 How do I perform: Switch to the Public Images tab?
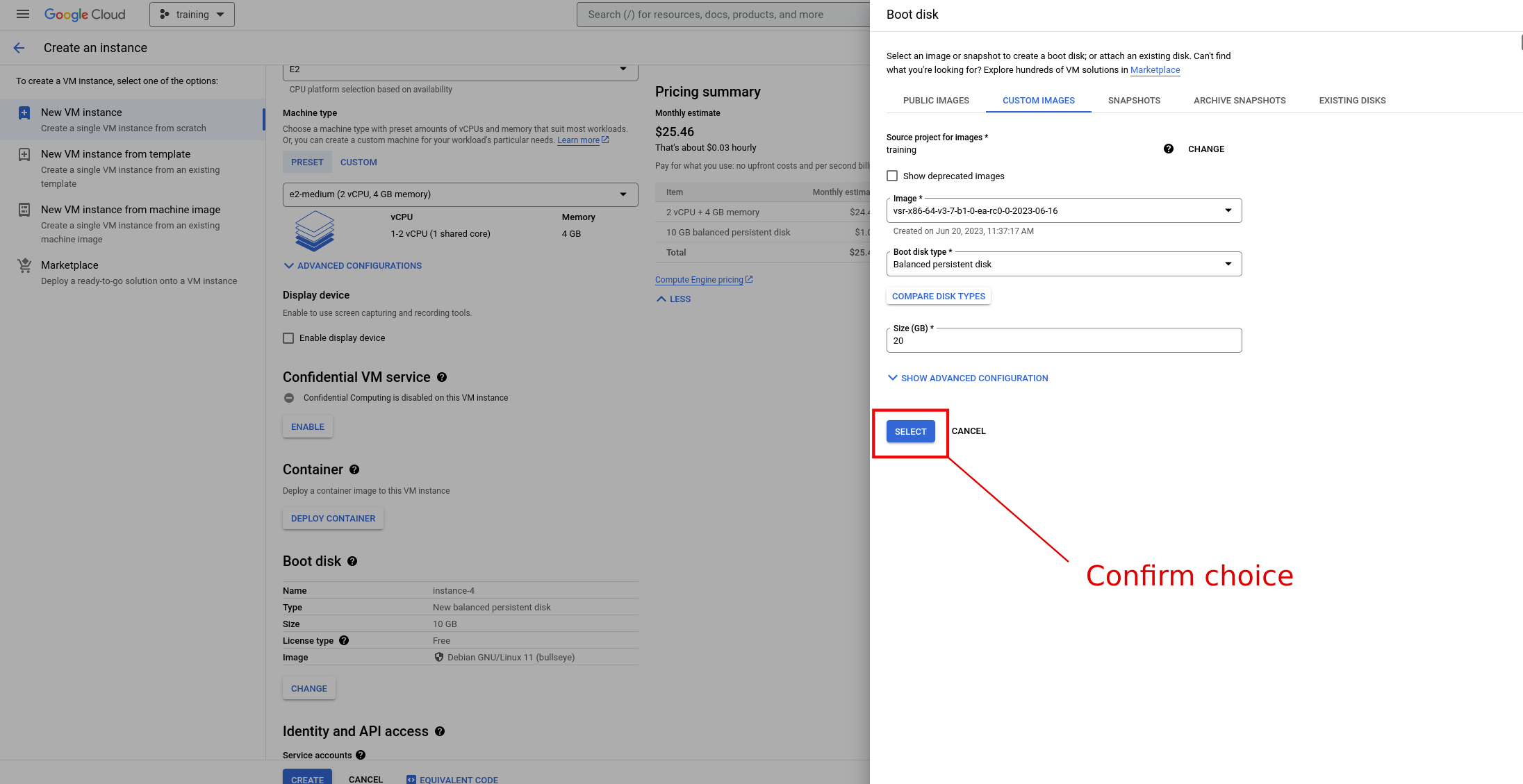click(936, 101)
